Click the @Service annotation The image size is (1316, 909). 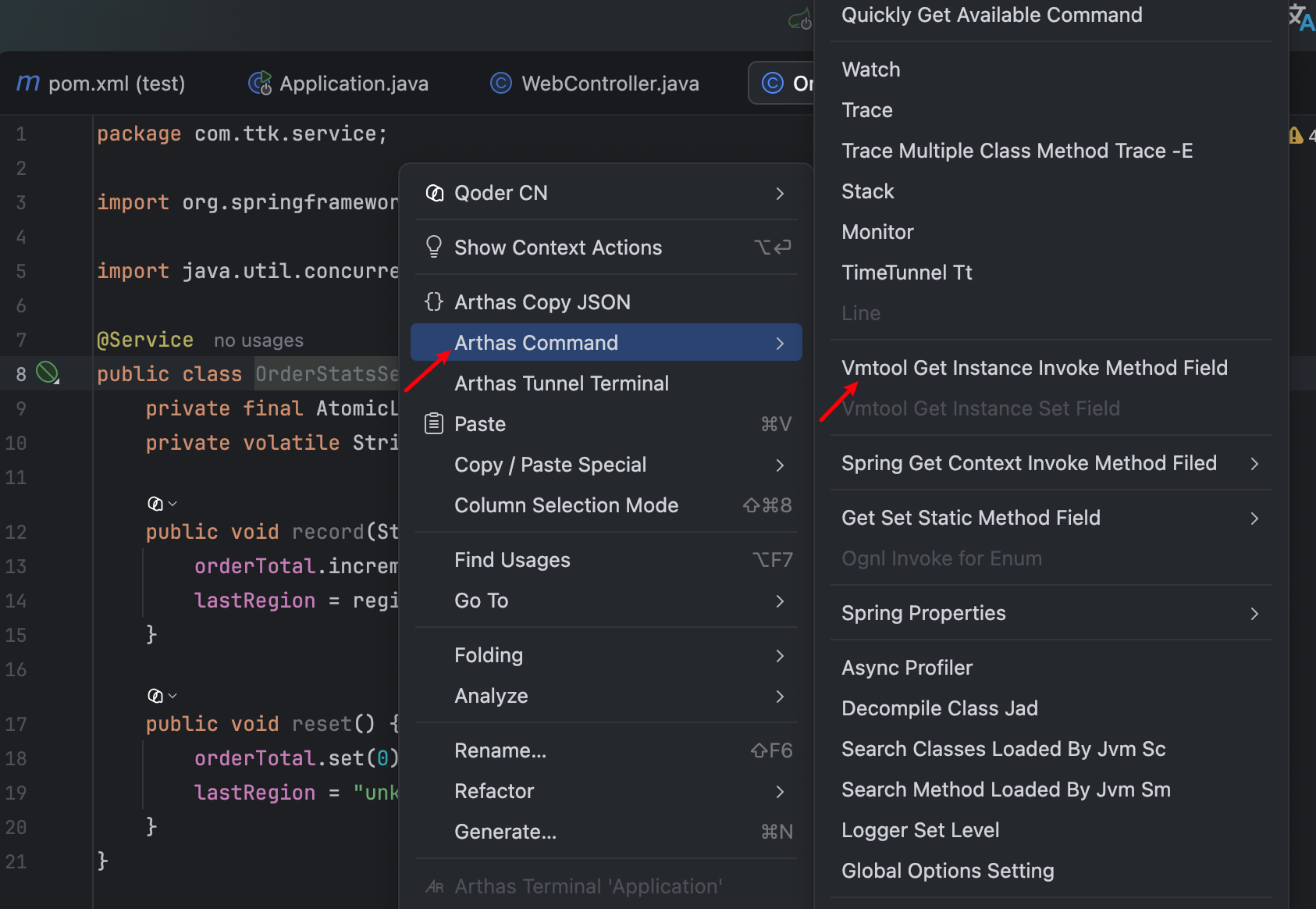tap(145, 340)
